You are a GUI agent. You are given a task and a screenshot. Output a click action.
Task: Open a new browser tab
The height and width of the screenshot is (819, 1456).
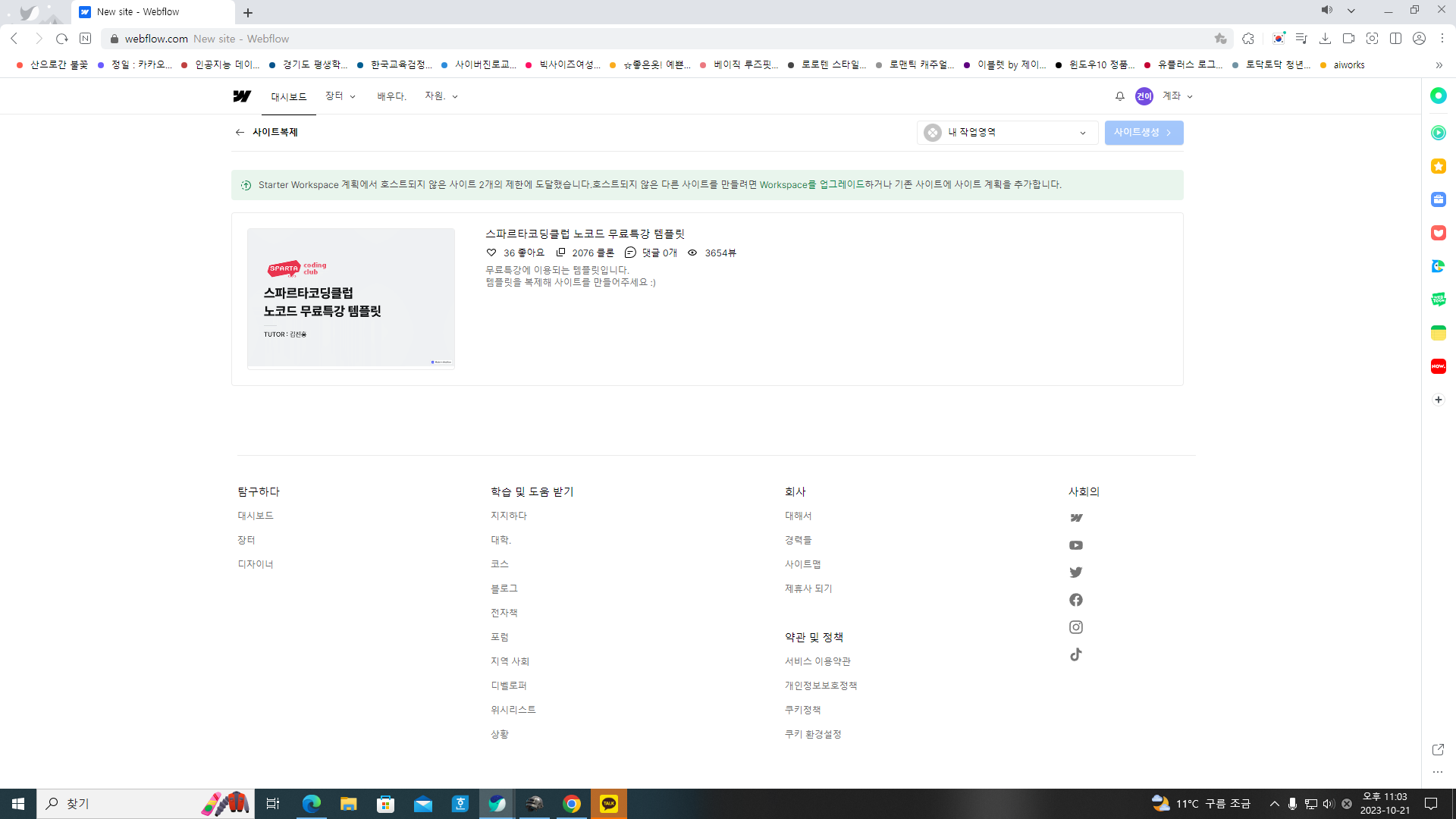point(248,13)
